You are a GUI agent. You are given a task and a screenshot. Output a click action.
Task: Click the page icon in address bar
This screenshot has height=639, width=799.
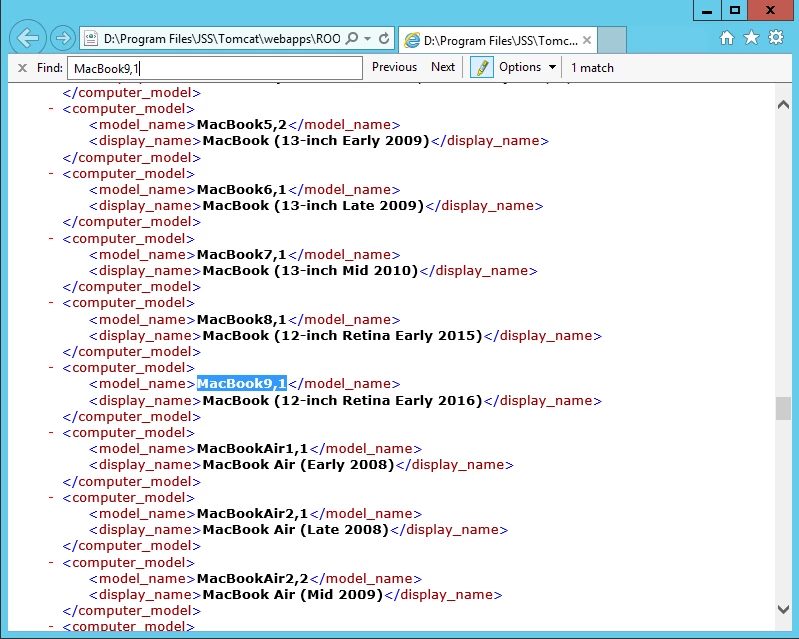coord(91,39)
